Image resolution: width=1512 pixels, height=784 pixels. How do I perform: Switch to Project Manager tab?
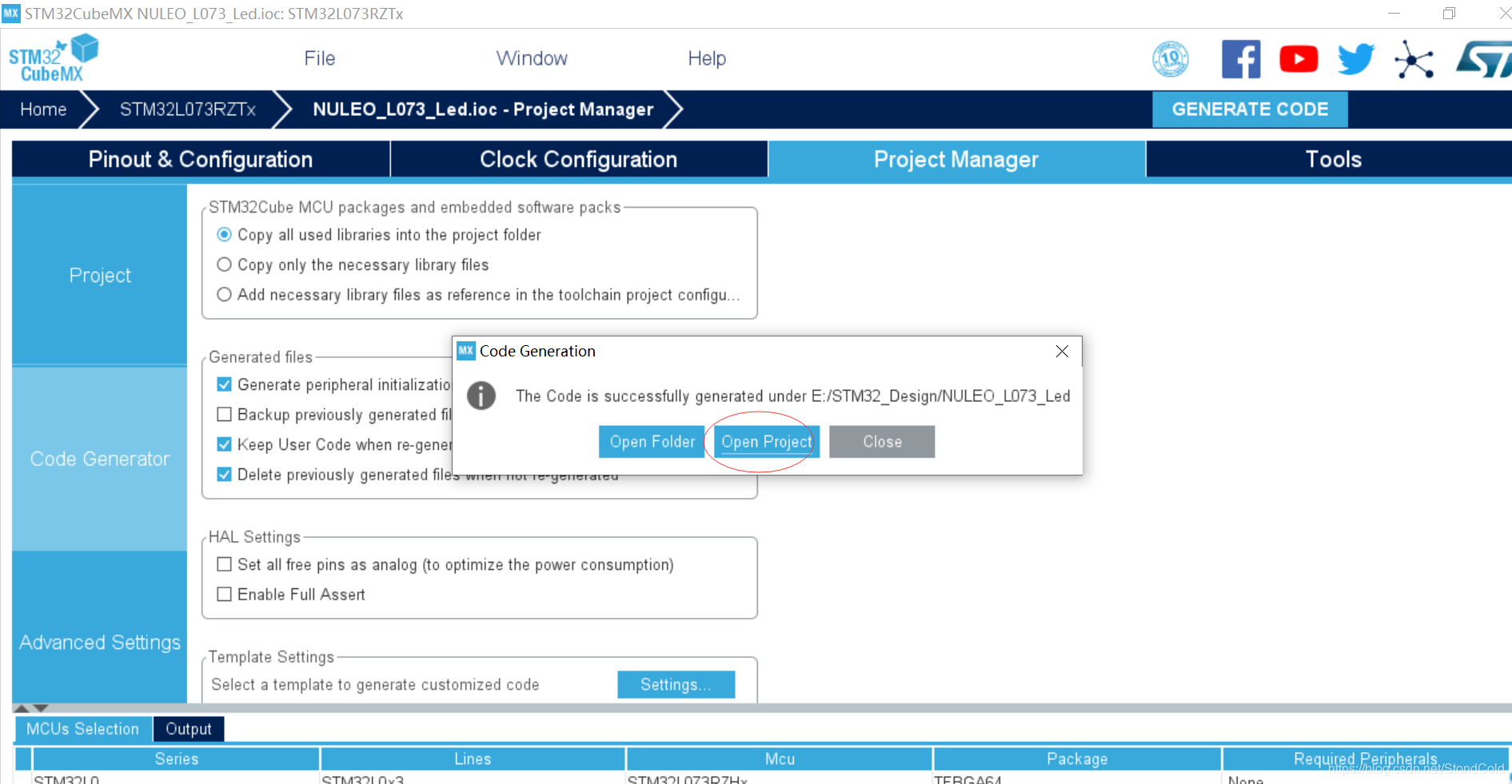coord(956,159)
